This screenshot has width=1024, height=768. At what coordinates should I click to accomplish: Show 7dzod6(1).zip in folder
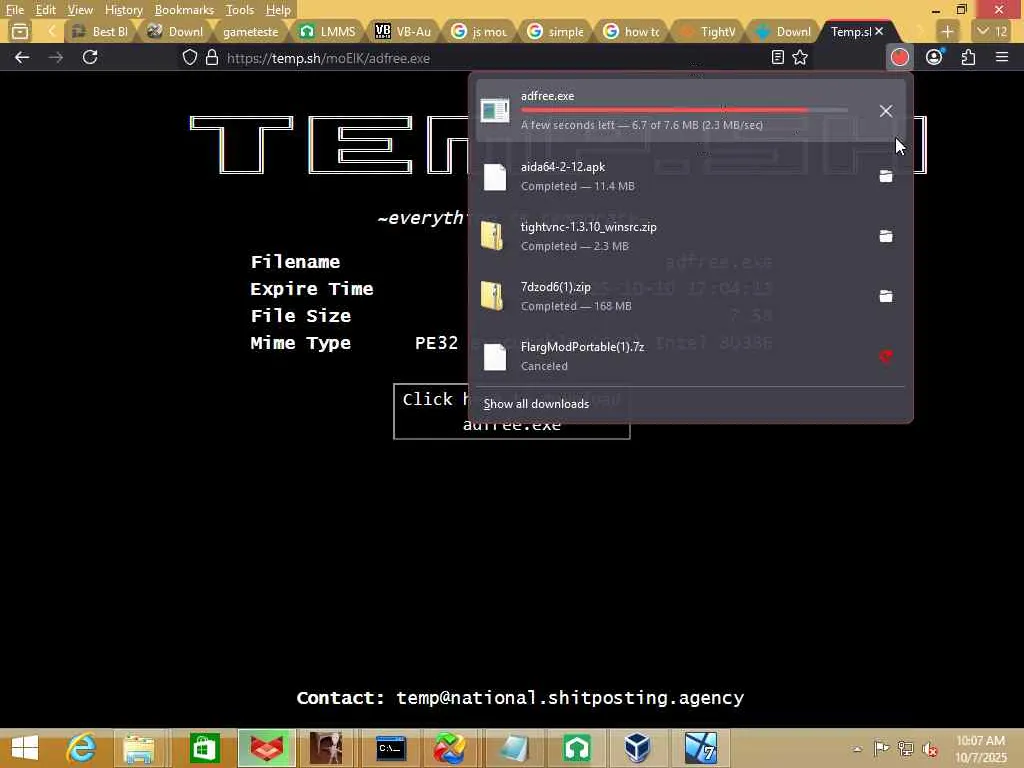(x=886, y=296)
